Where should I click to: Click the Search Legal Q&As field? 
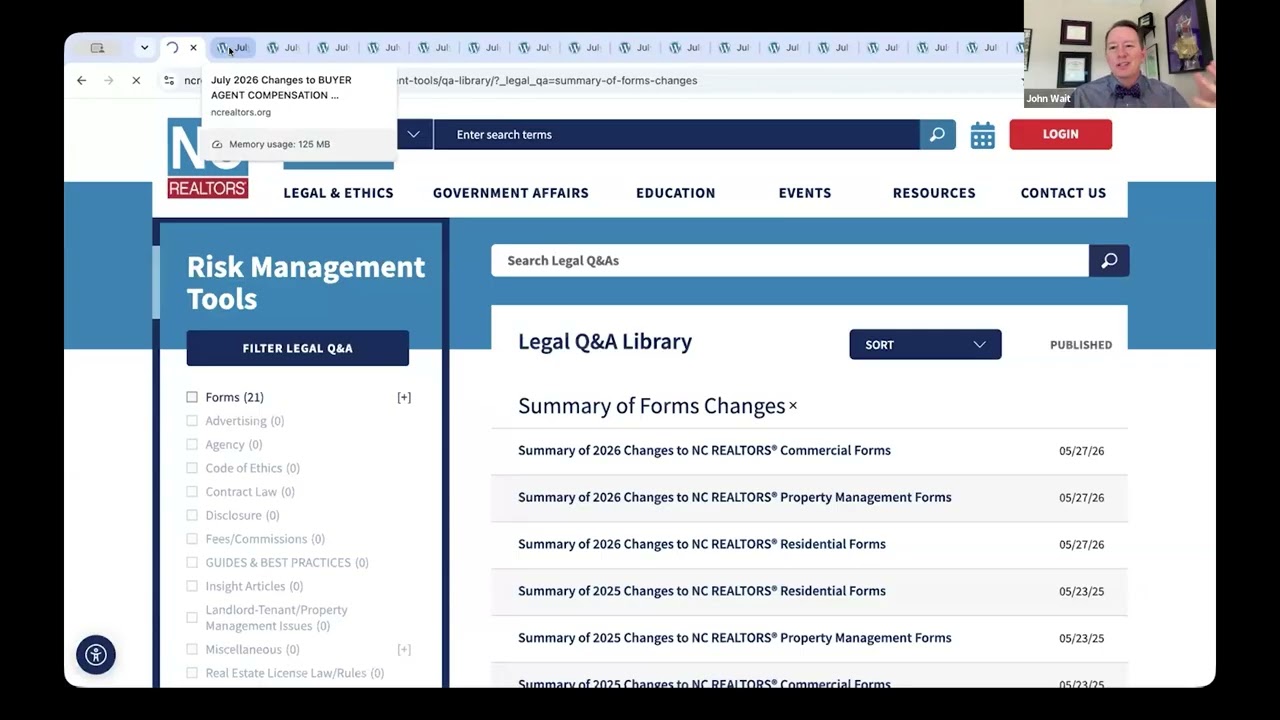pos(790,261)
